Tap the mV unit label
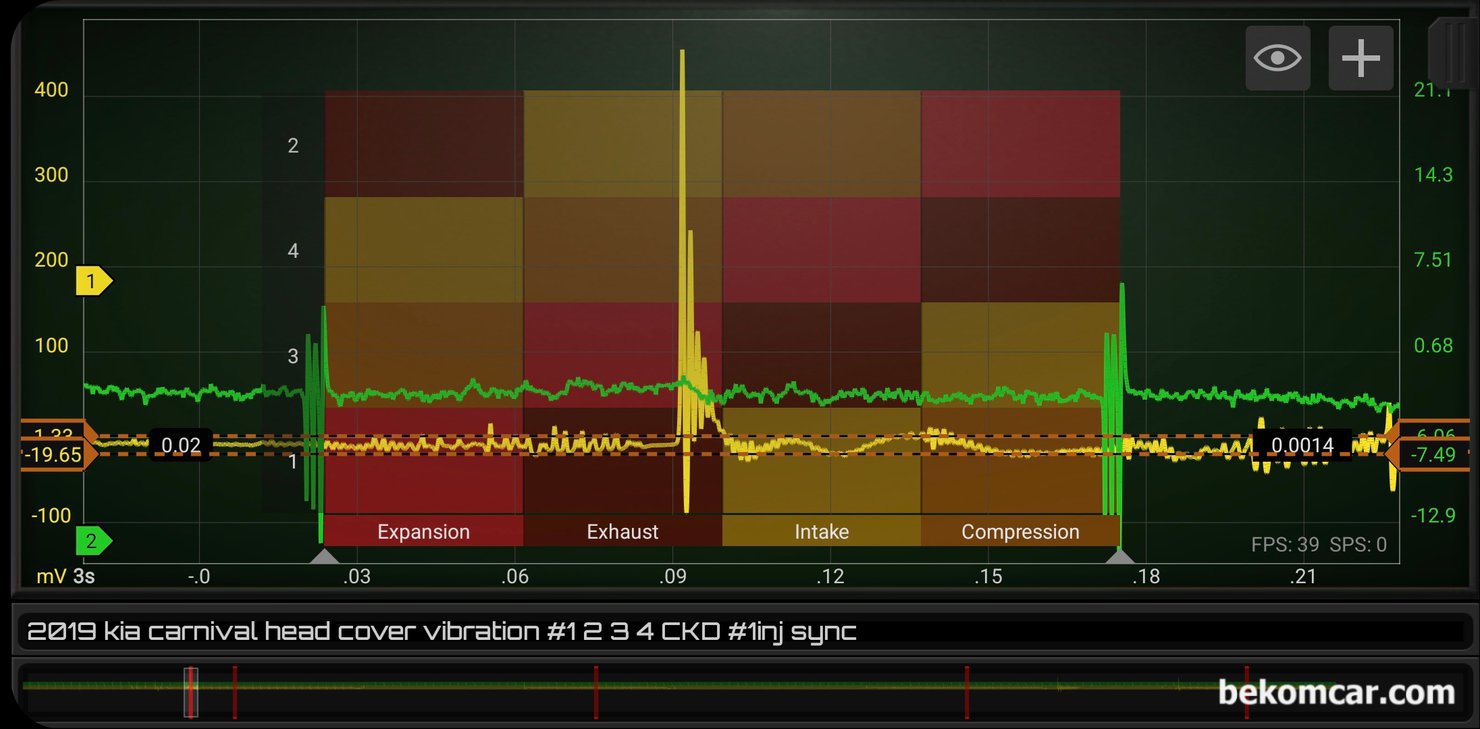 [51, 577]
